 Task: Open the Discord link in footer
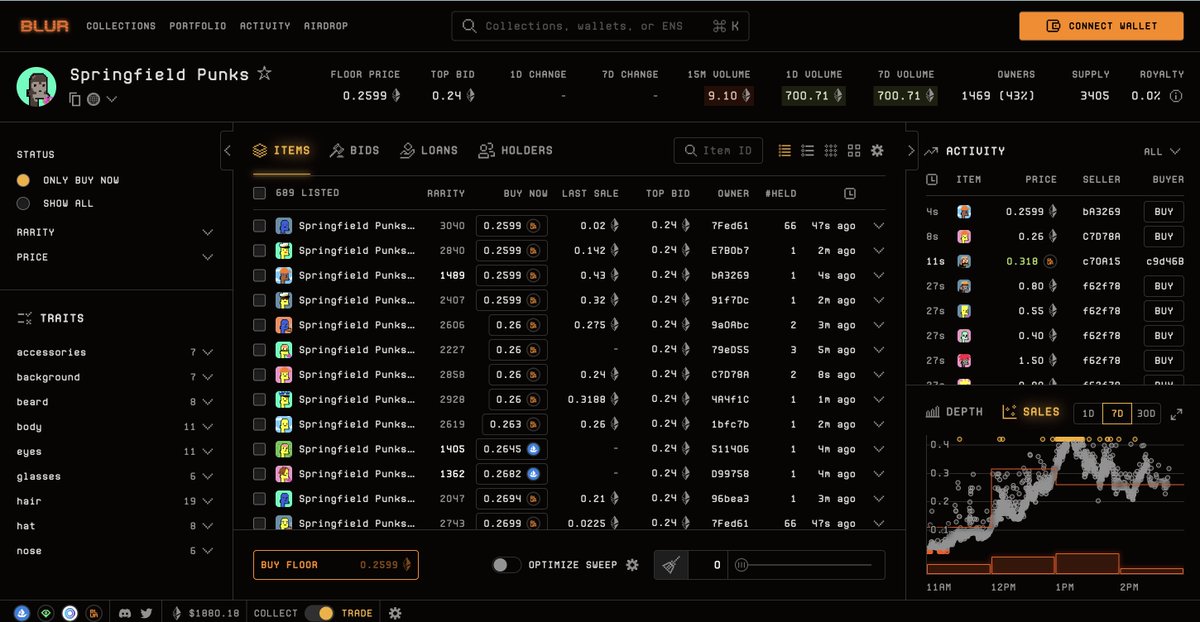click(125, 613)
